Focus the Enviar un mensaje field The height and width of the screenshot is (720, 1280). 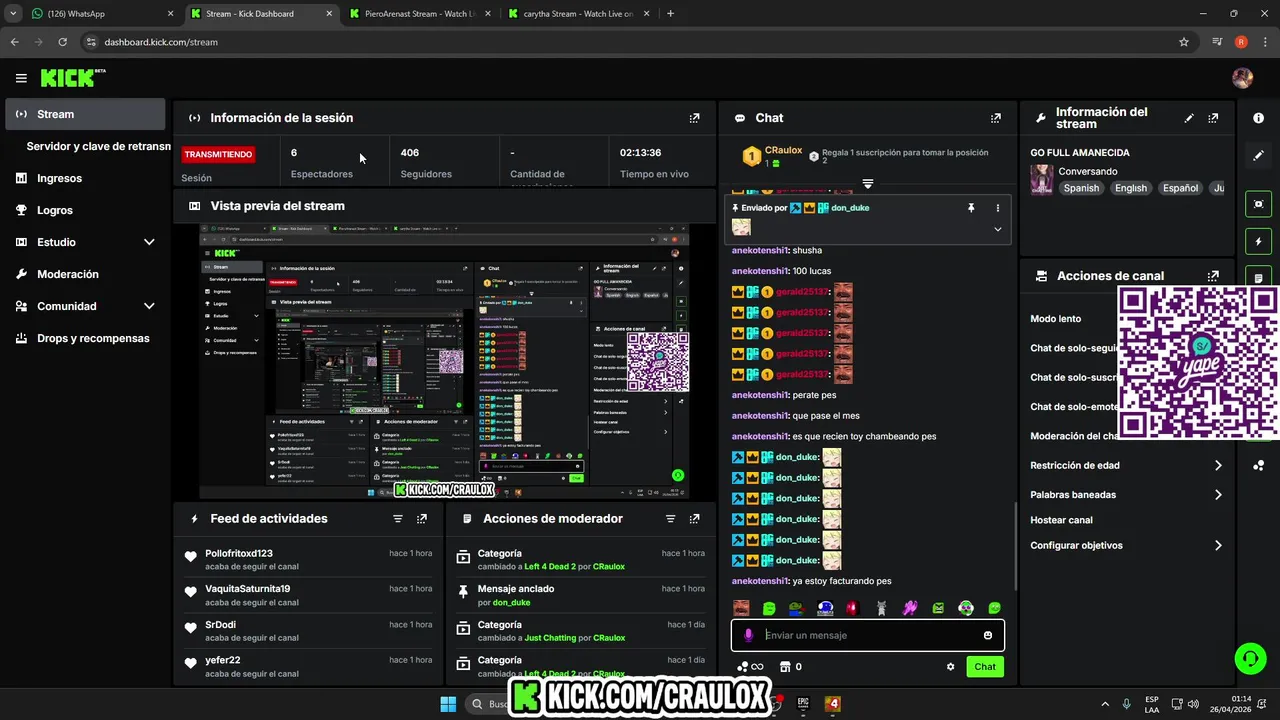[x=868, y=635]
